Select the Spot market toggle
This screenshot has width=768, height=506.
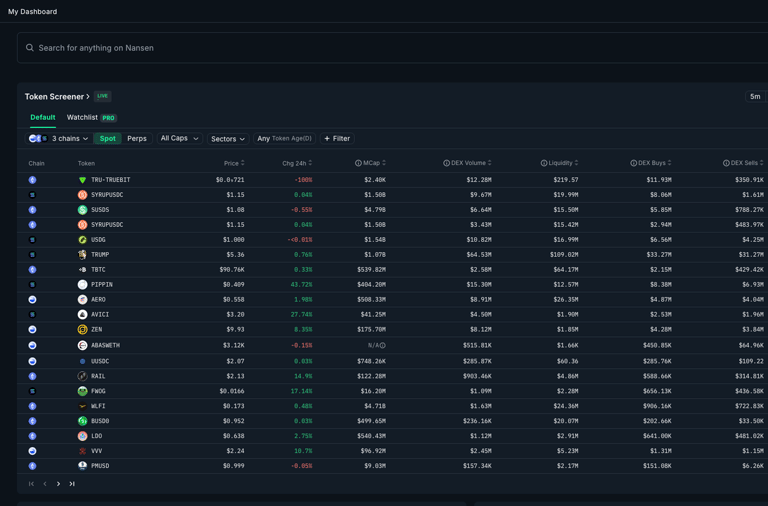(x=107, y=139)
